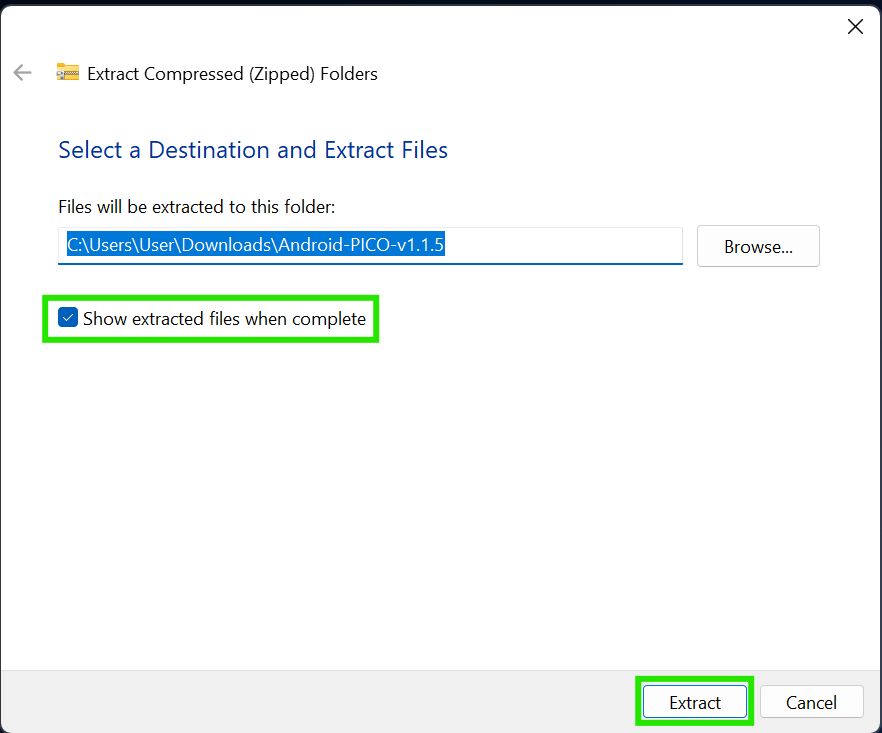The height and width of the screenshot is (733, 882).
Task: Click the 'Files will be extracted to this folder:' label
Action: pos(196,206)
